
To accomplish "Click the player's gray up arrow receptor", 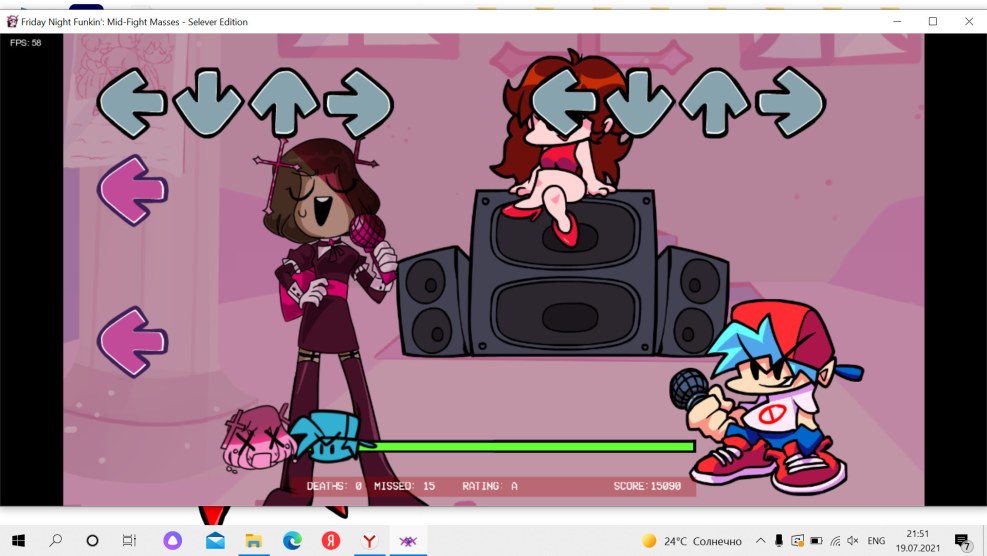I will coord(715,103).
